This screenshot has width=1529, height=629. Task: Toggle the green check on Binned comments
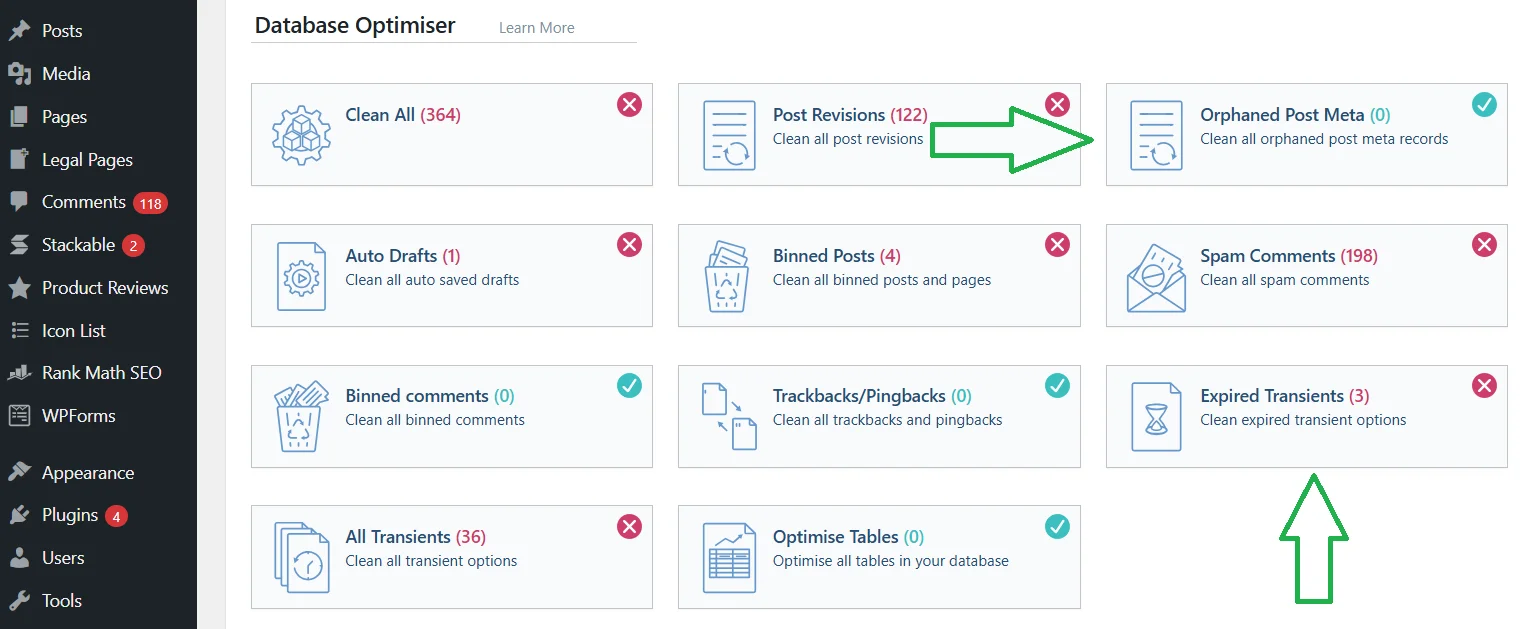(629, 385)
